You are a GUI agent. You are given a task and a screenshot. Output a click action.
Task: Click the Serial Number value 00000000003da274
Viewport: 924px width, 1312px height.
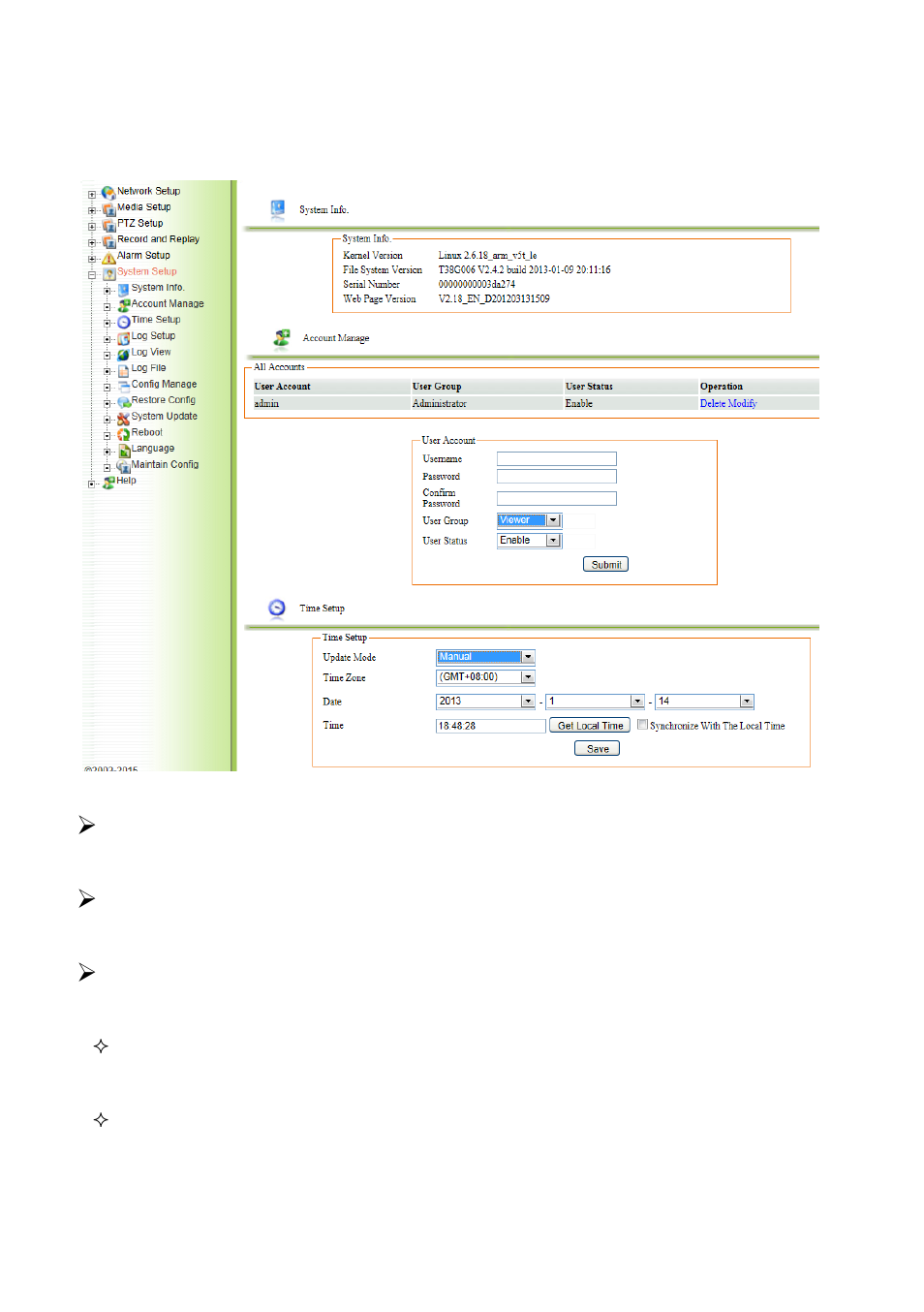pos(477,285)
